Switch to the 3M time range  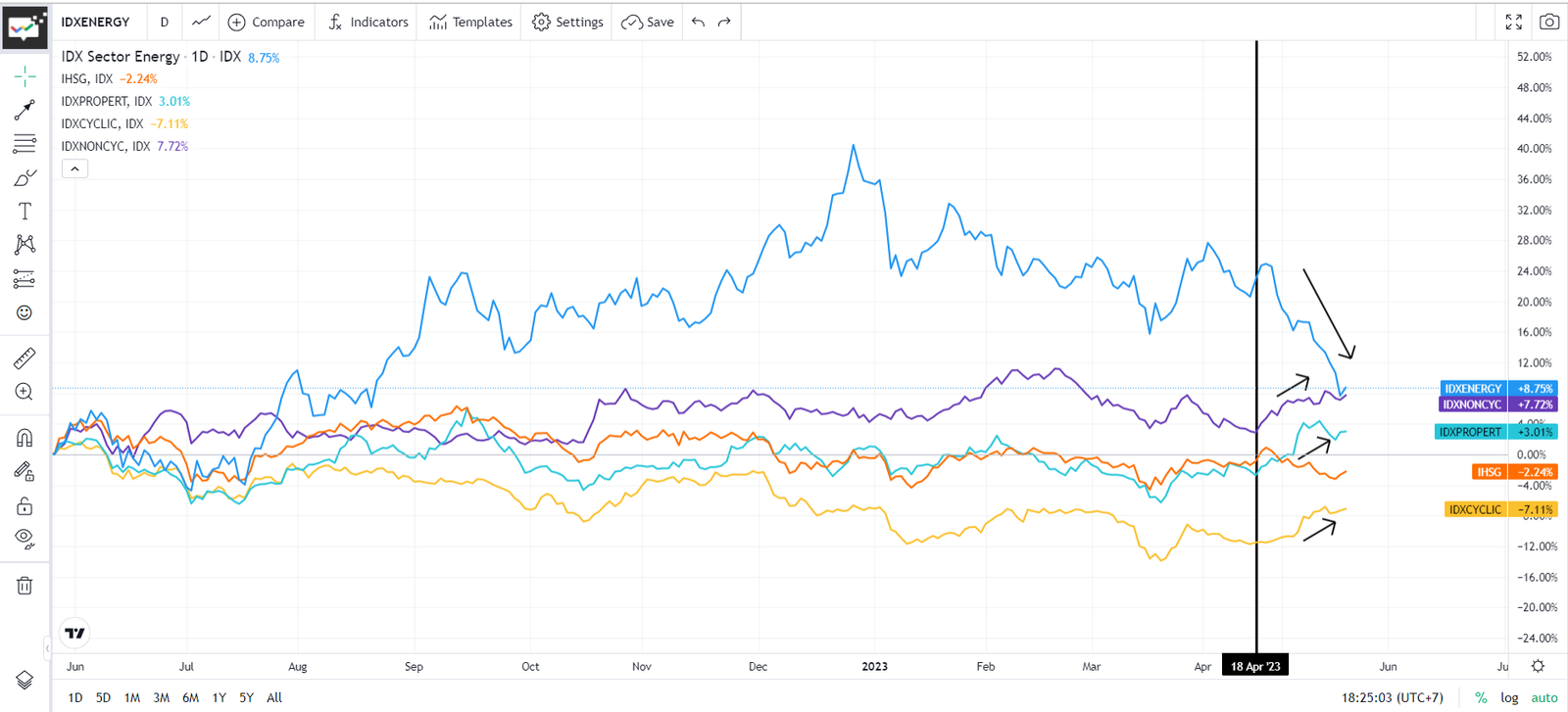tap(162, 697)
